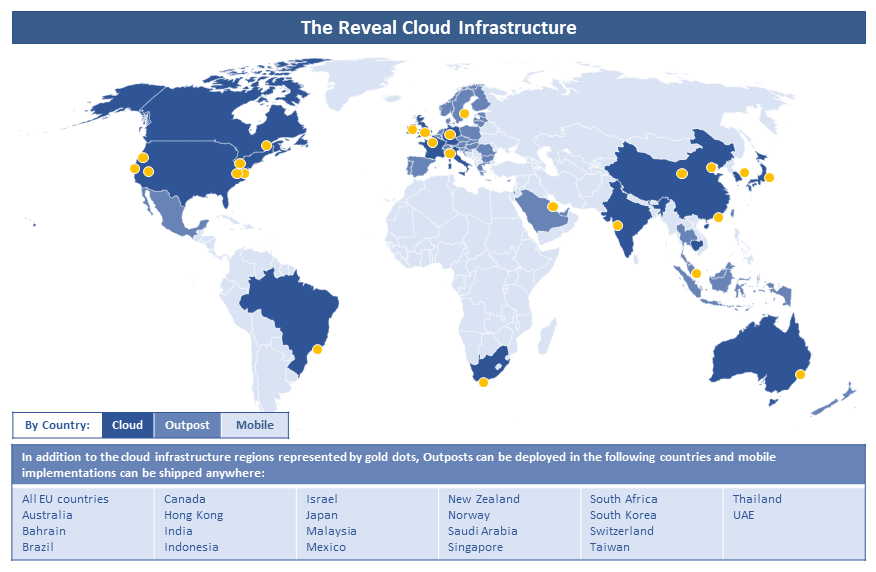This screenshot has height=572, width=876.
Task: Click 'Australia' in the country list
Action: pyautogui.click(x=47, y=515)
